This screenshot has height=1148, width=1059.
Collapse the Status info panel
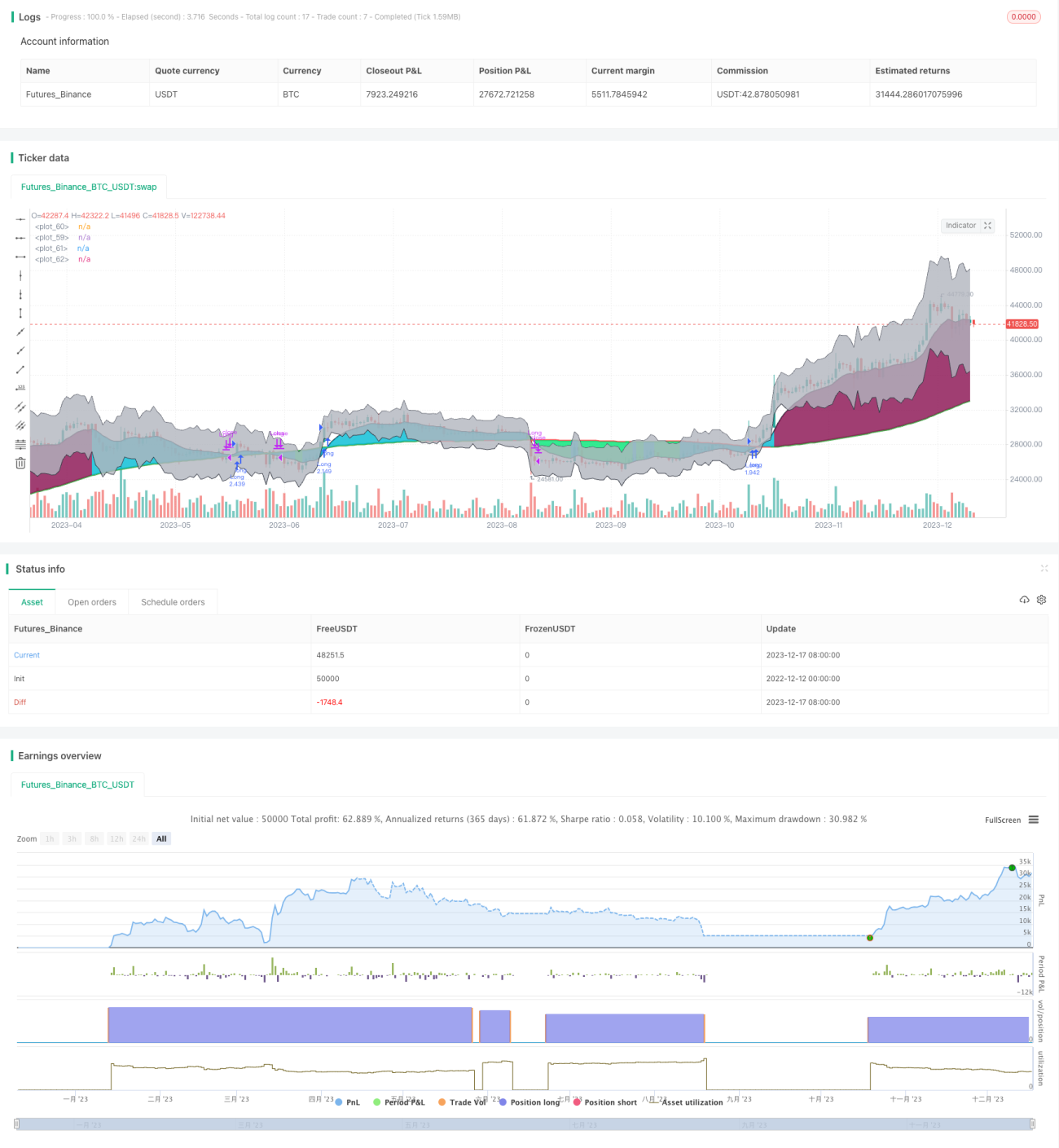pos(1044,569)
